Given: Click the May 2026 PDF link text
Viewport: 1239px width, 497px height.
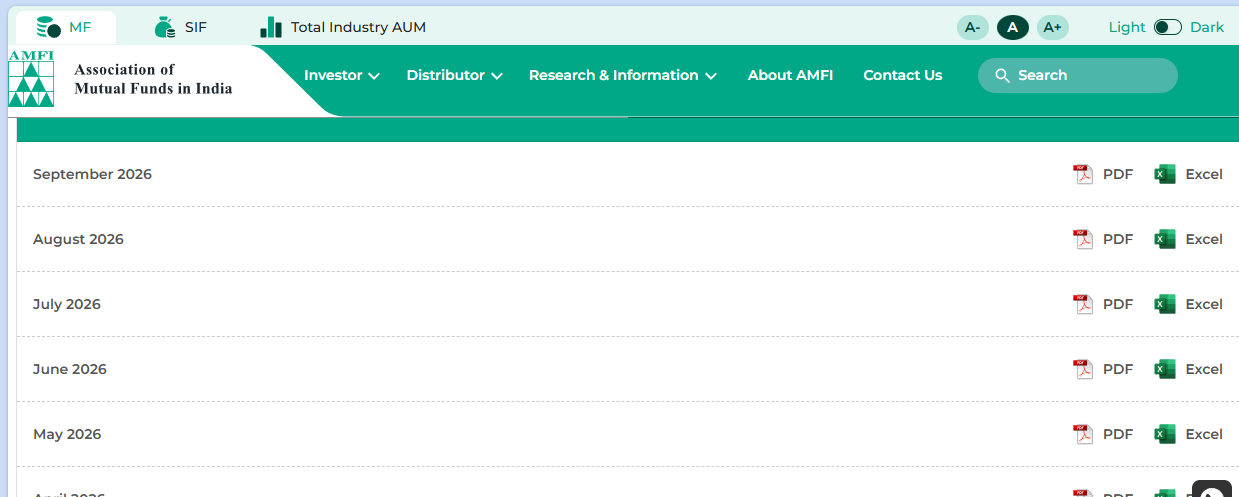Looking at the screenshot, I should pyautogui.click(x=1118, y=434).
